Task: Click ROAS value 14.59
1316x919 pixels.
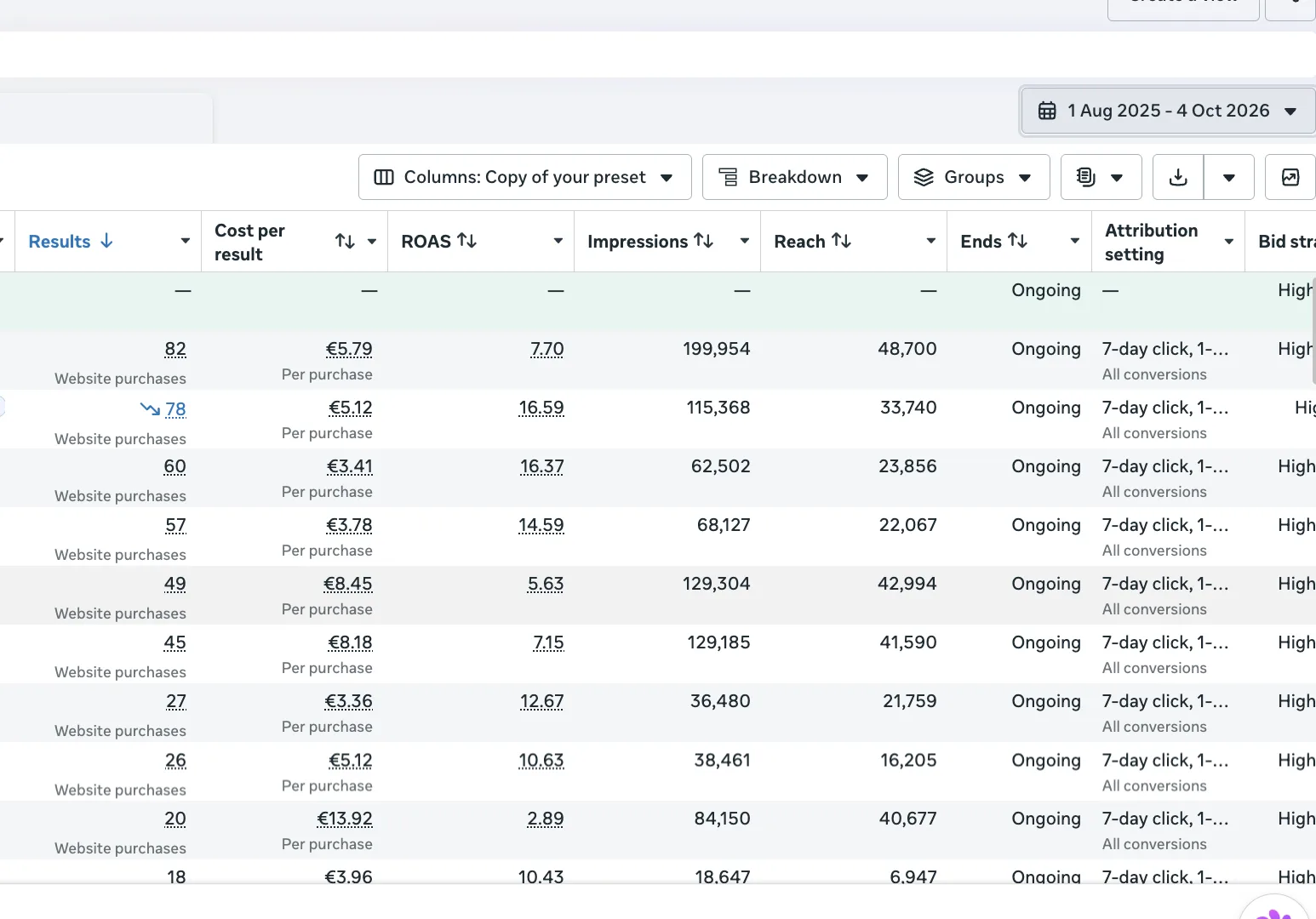Action: pos(541,525)
